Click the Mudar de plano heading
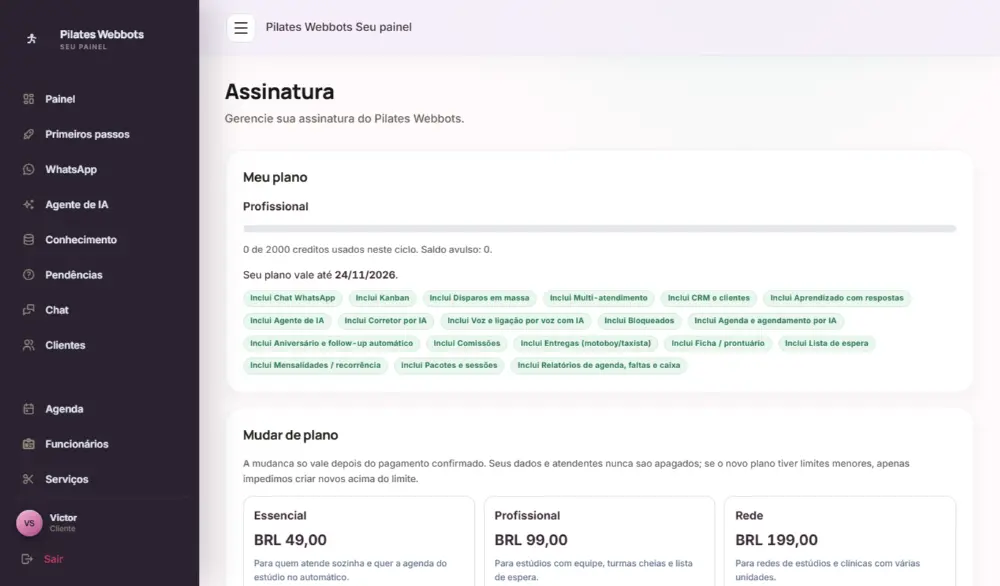The width and height of the screenshot is (1000, 586). 290,435
